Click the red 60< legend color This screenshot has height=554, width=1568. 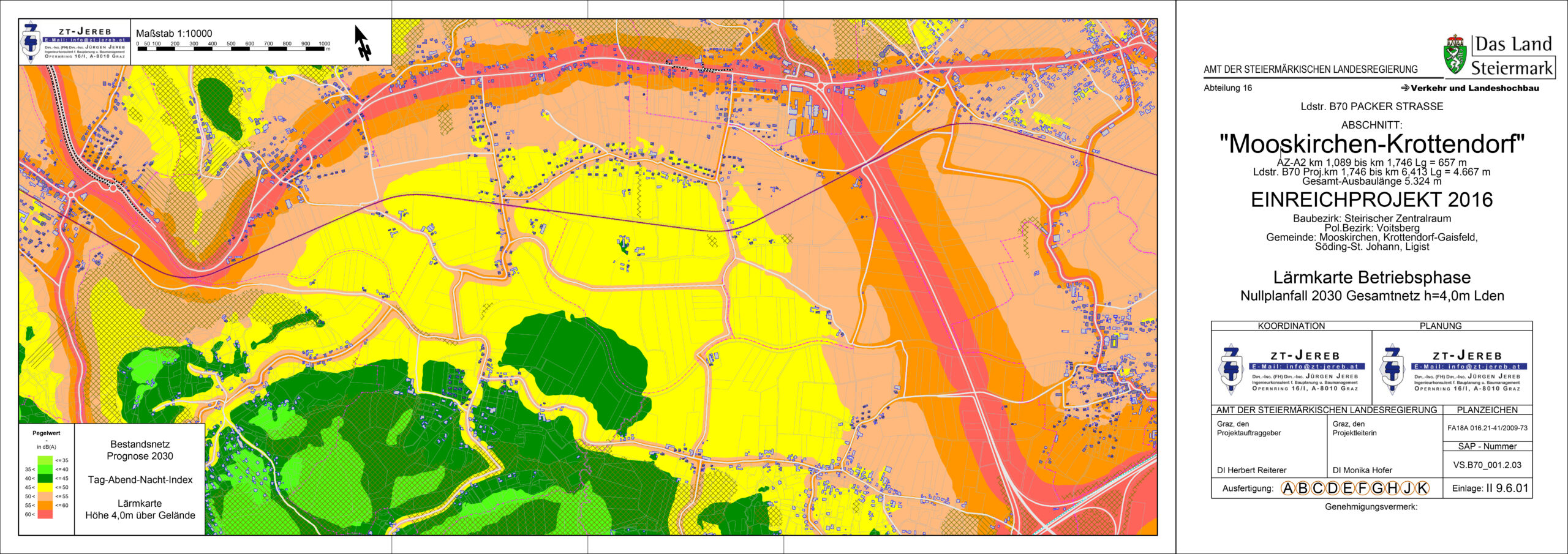pyautogui.click(x=45, y=514)
